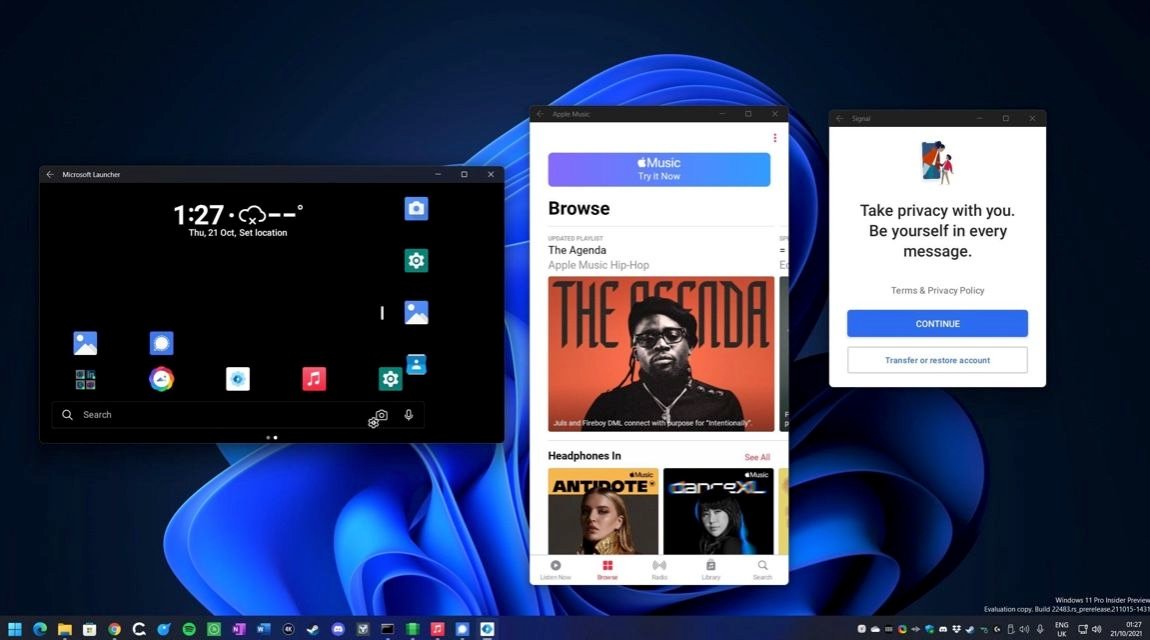
Task: Open the Contacts app icon in Launcher
Action: click(416, 364)
